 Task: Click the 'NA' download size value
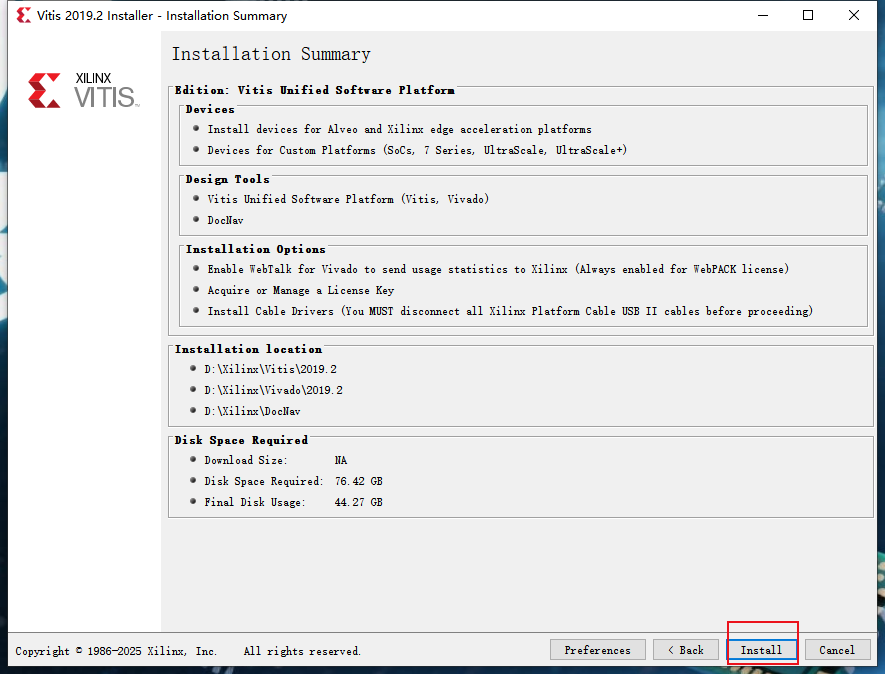pyautogui.click(x=340, y=460)
